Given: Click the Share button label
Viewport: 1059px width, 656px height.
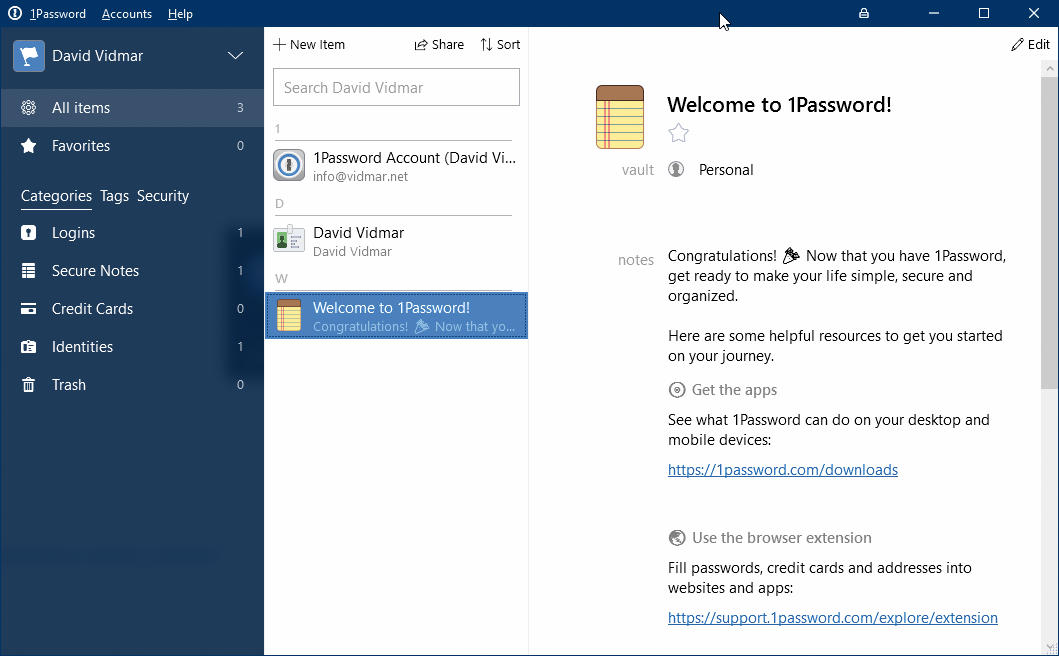Looking at the screenshot, I should coord(448,45).
